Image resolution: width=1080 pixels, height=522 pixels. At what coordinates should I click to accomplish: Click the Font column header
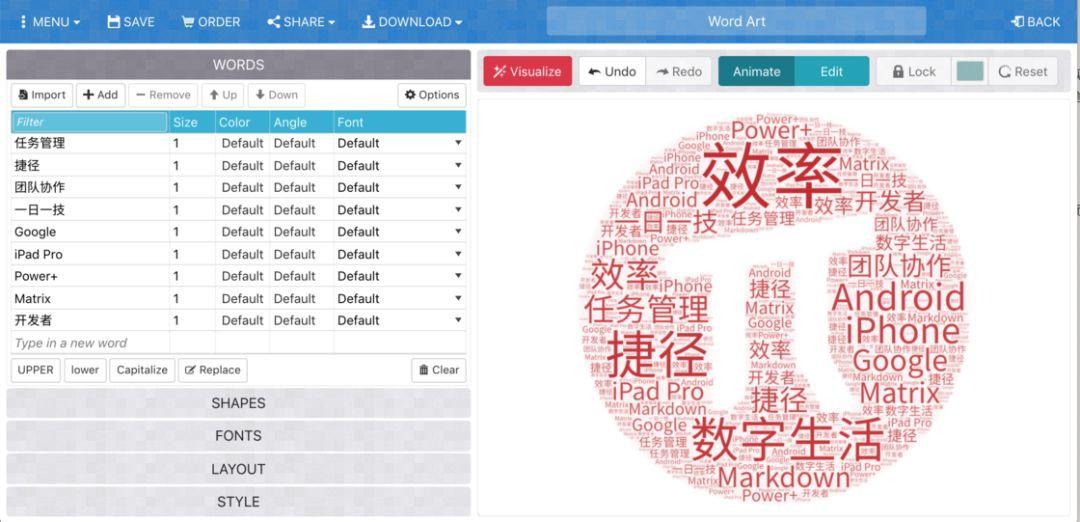click(350, 123)
